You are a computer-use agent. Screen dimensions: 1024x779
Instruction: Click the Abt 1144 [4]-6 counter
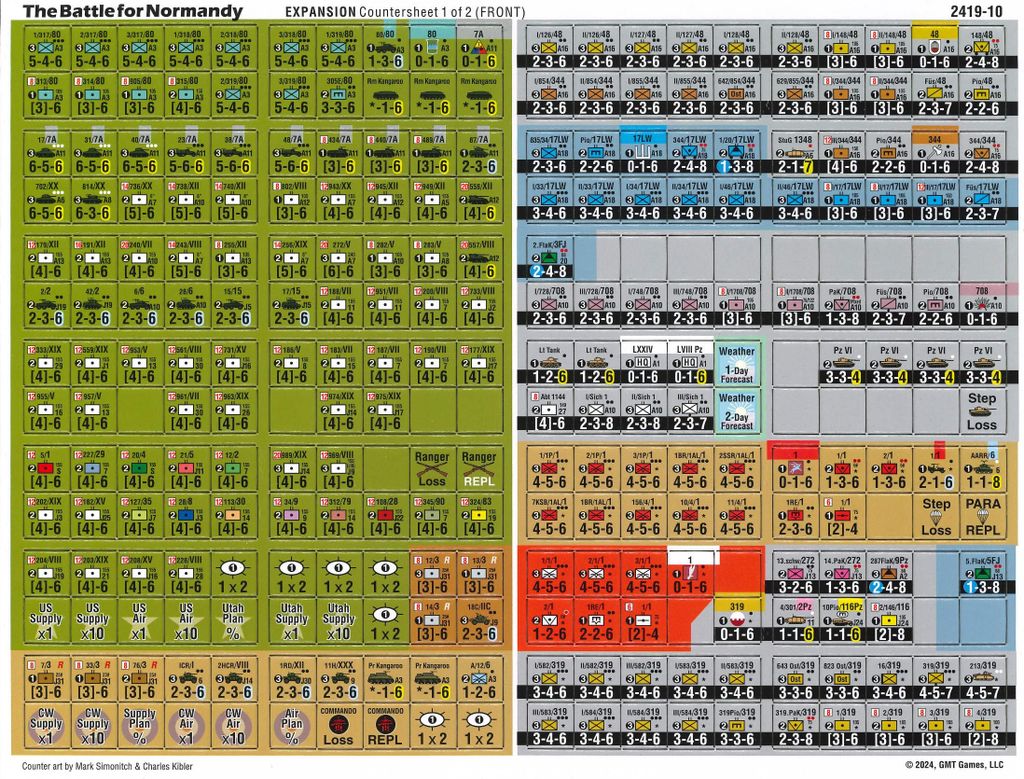[x=549, y=410]
